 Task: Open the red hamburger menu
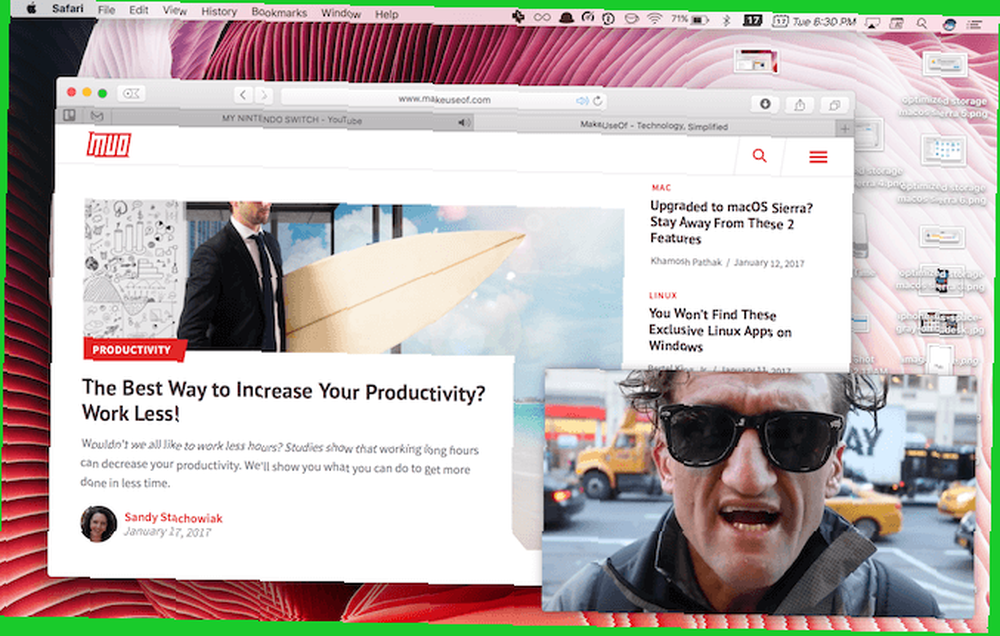pos(818,157)
